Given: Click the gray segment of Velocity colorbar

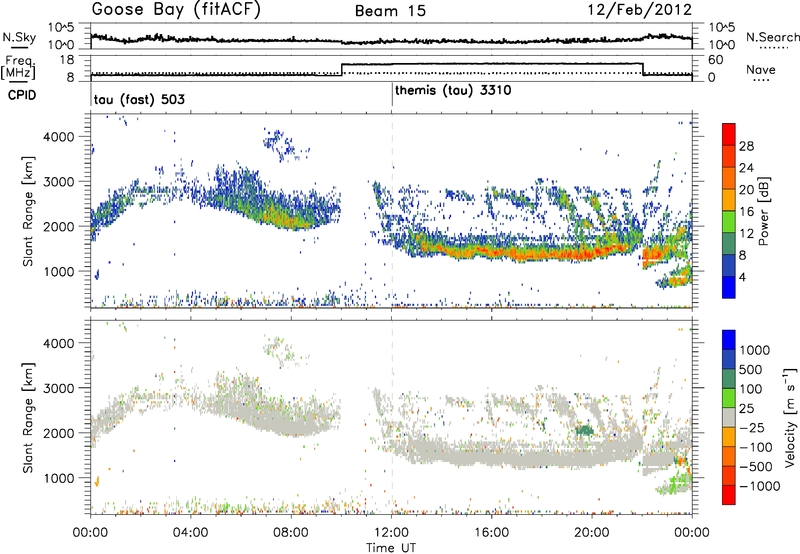Looking at the screenshot, I should click(x=729, y=418).
